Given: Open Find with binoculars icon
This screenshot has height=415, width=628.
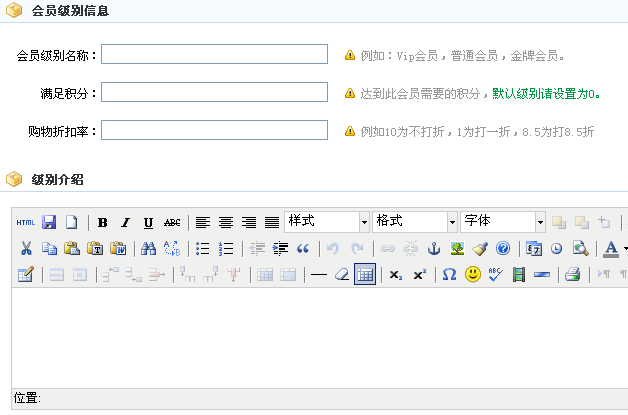Looking at the screenshot, I should [149, 248].
